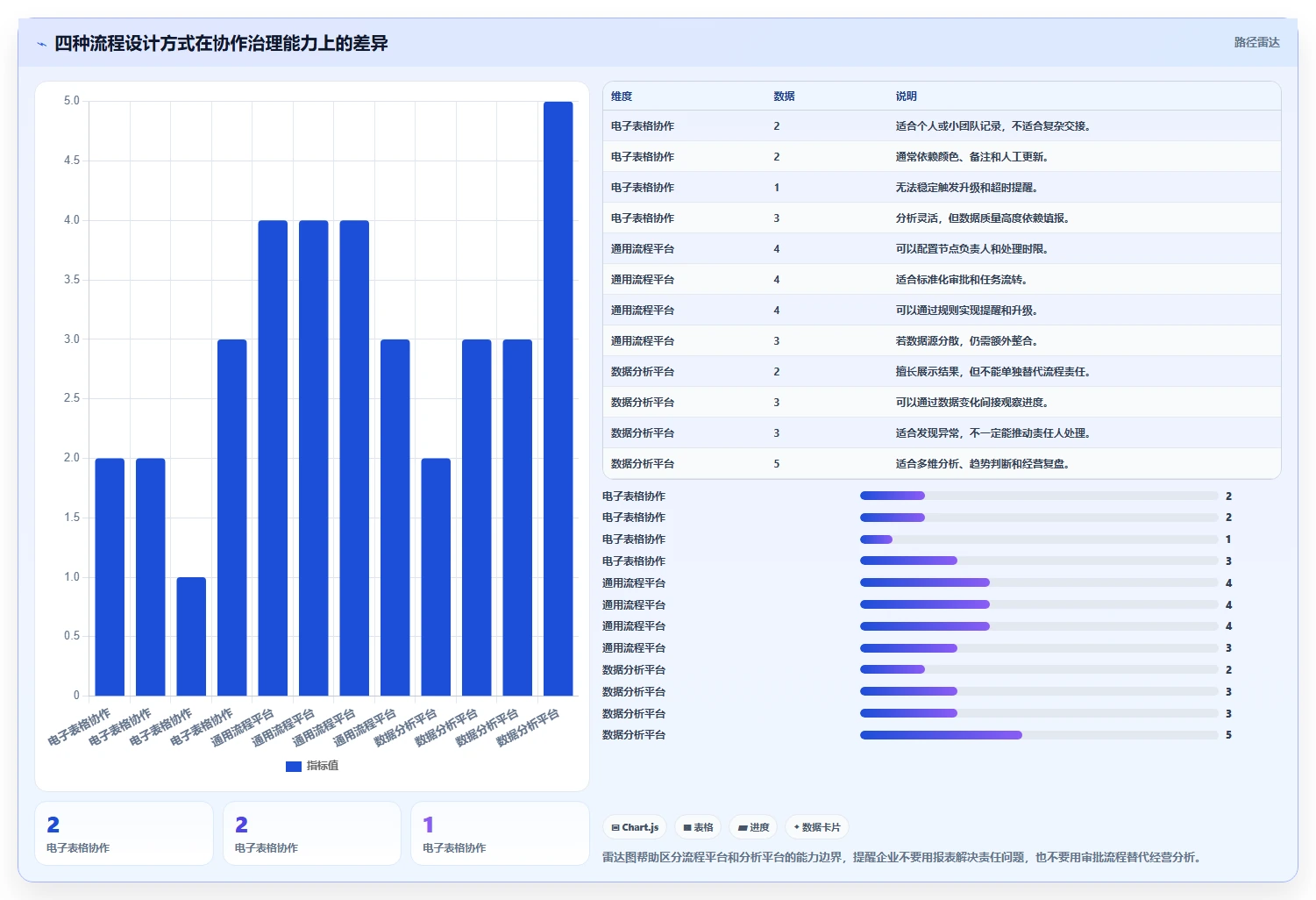
Task: Click the 数据卡片 chip icon
Action: pyautogui.click(x=796, y=827)
